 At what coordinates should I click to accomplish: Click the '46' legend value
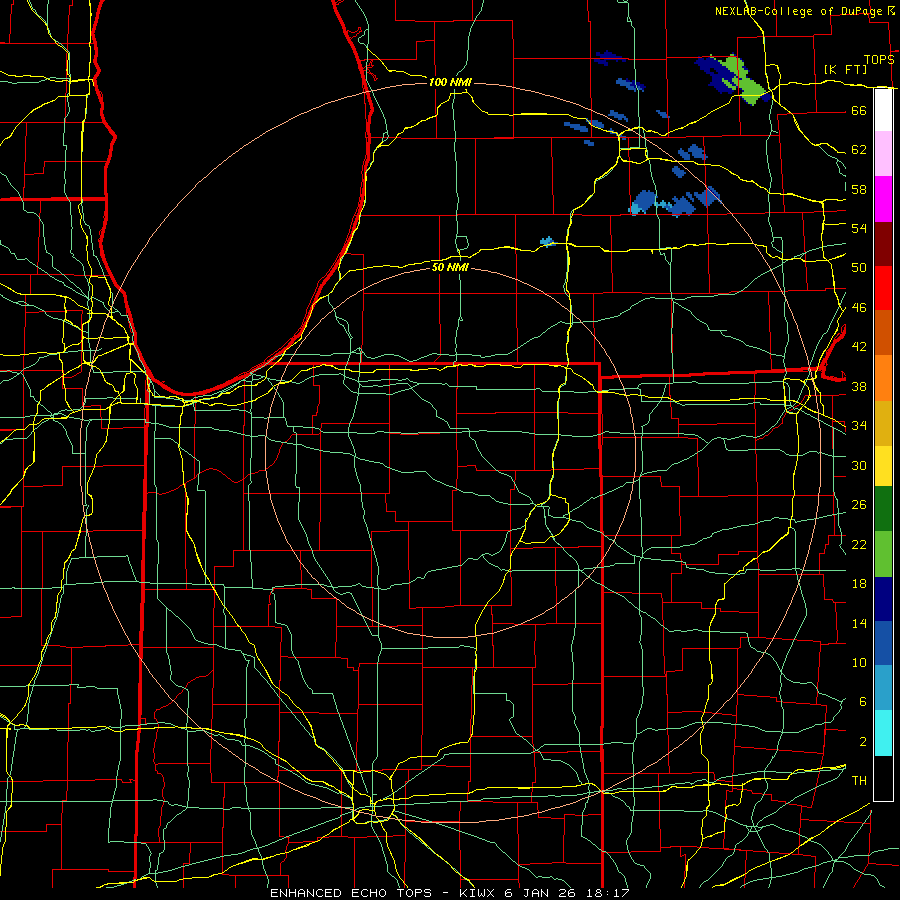[859, 308]
